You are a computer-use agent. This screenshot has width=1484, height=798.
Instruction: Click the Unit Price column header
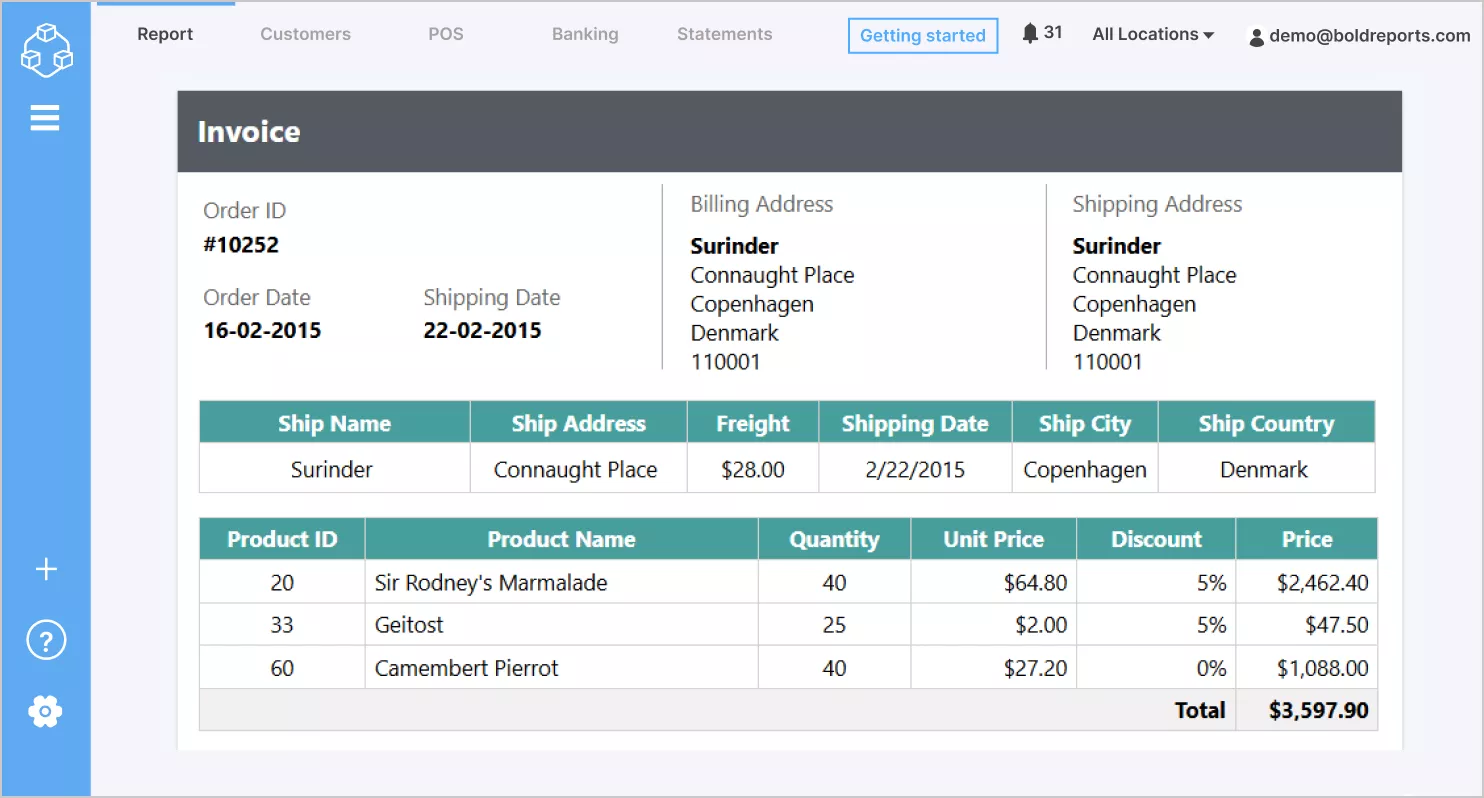pos(994,539)
